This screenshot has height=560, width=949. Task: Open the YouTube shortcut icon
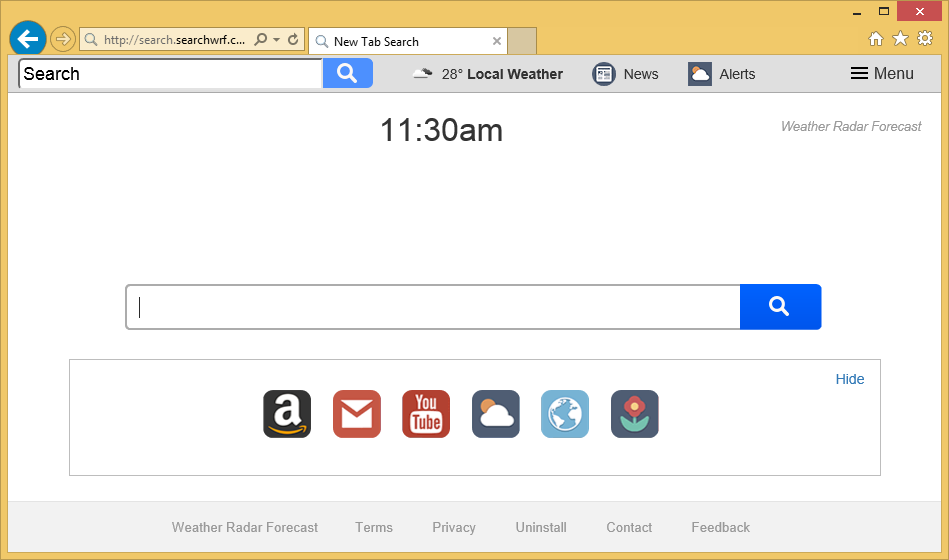pyautogui.click(x=426, y=414)
